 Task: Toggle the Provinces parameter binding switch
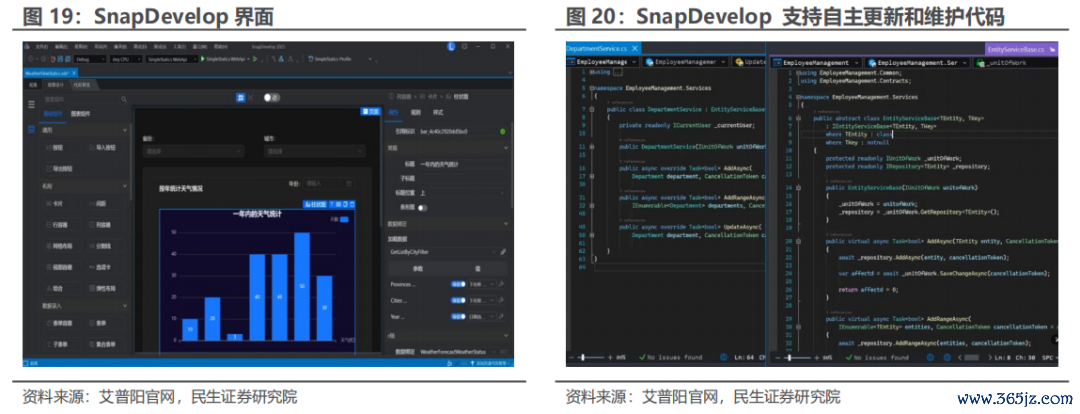point(458,284)
